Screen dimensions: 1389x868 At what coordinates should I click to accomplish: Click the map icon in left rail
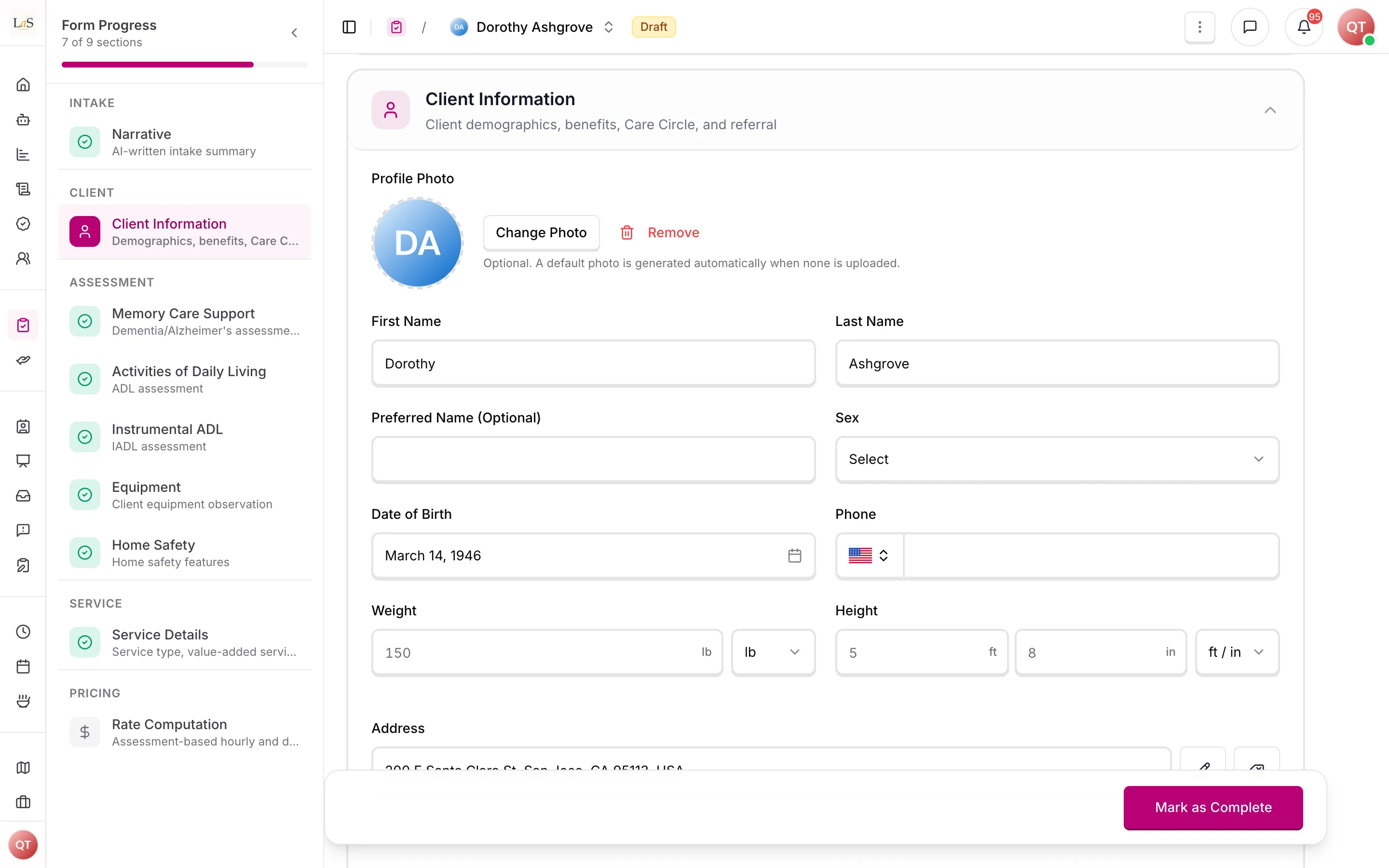pyautogui.click(x=23, y=768)
